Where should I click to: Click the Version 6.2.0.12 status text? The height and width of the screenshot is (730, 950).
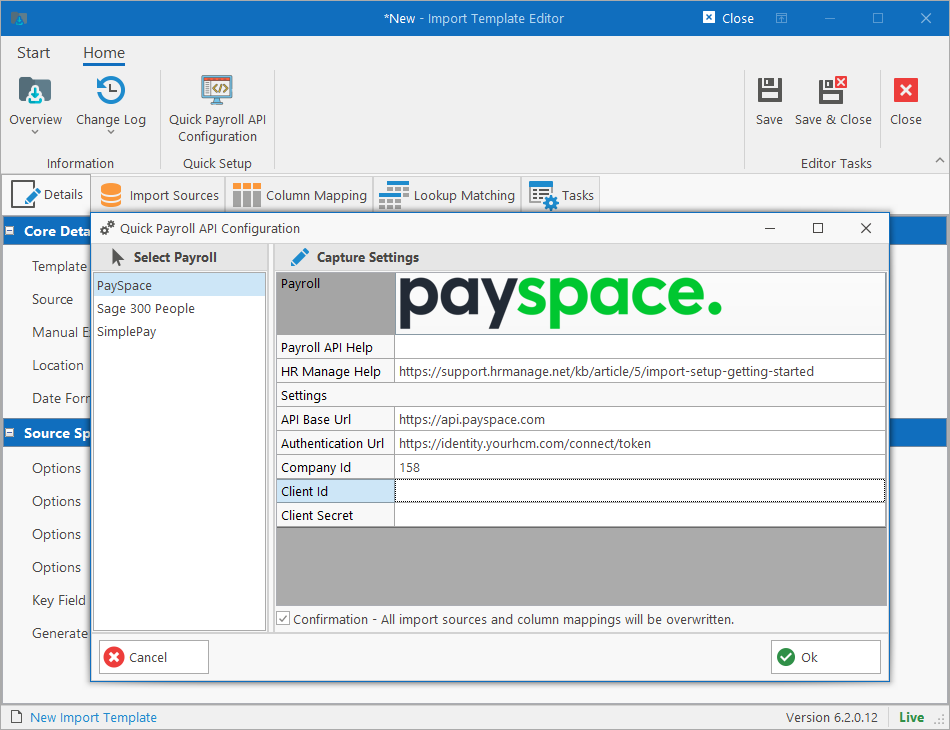click(831, 717)
